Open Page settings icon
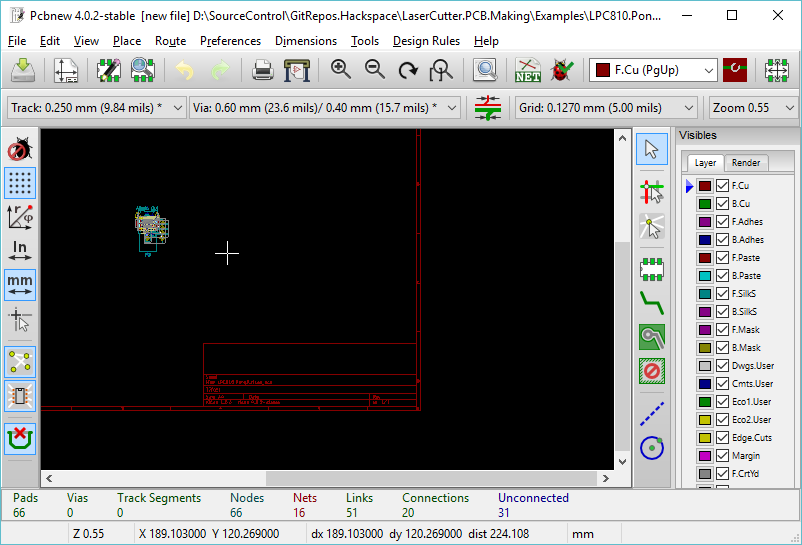The image size is (802, 545). 66,70
